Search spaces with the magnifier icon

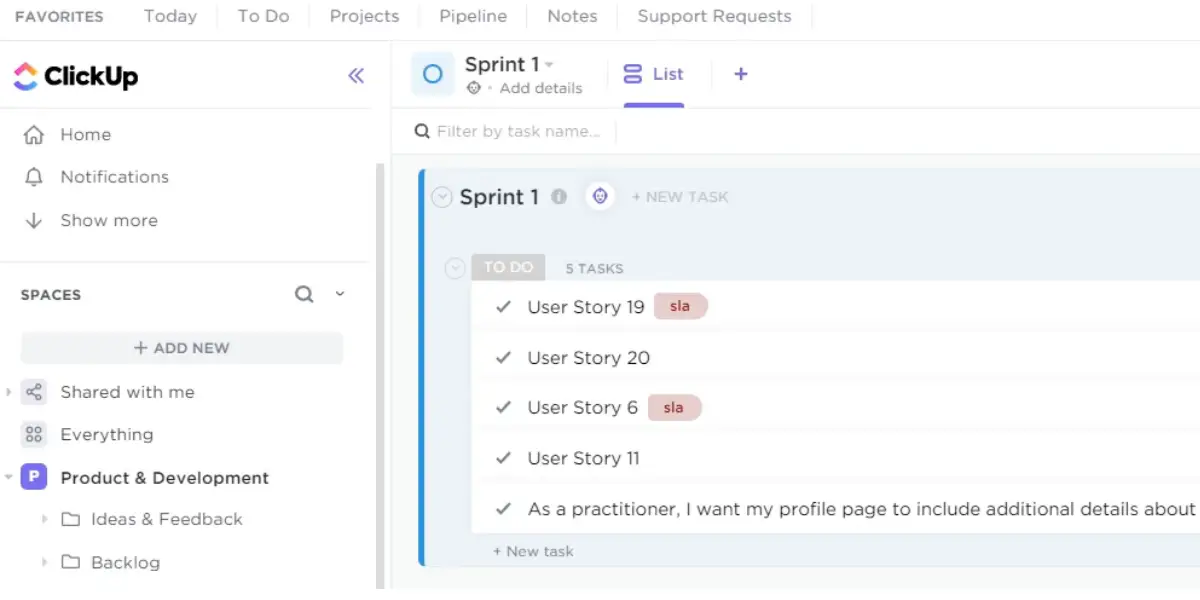[304, 294]
